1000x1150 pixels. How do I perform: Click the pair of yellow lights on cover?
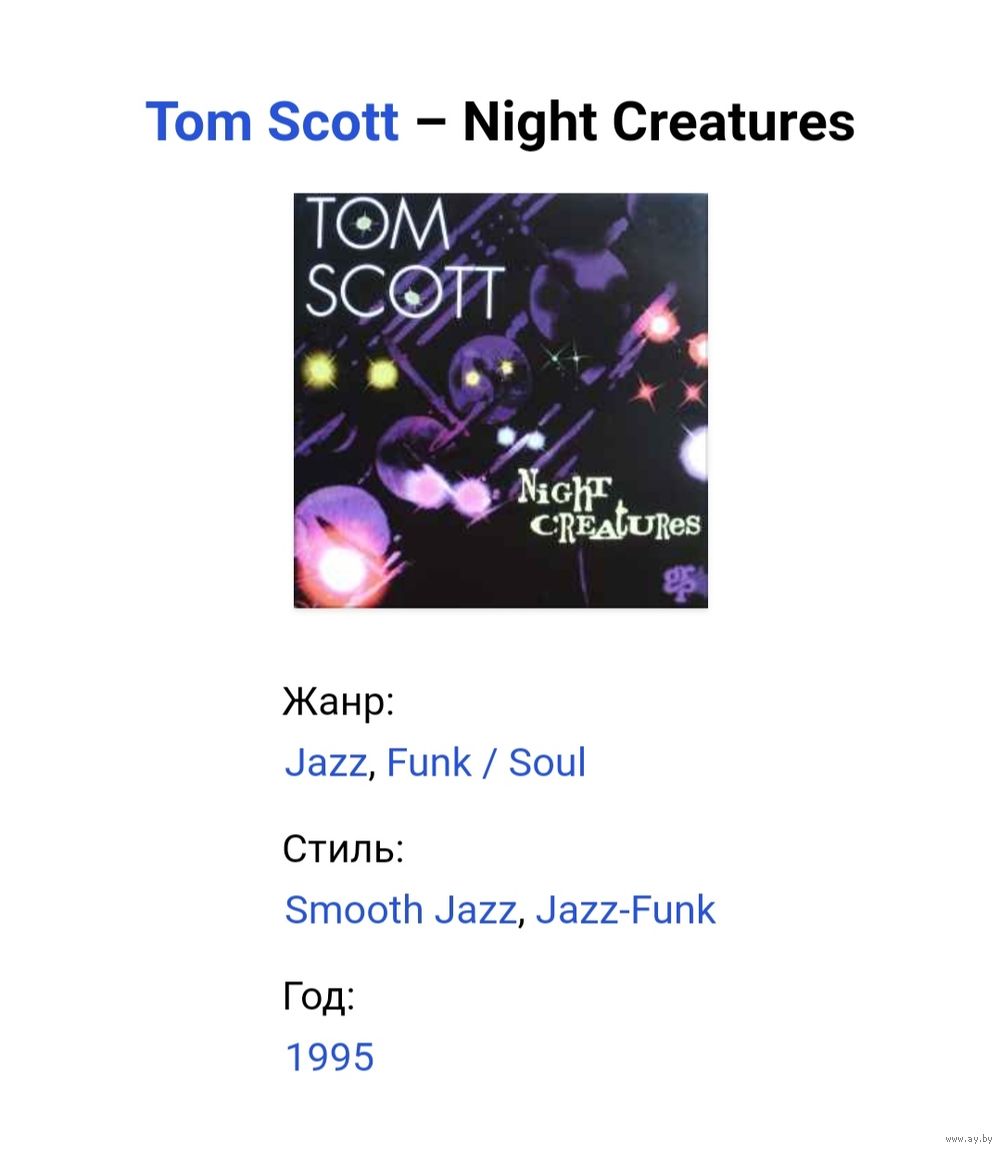point(351,371)
